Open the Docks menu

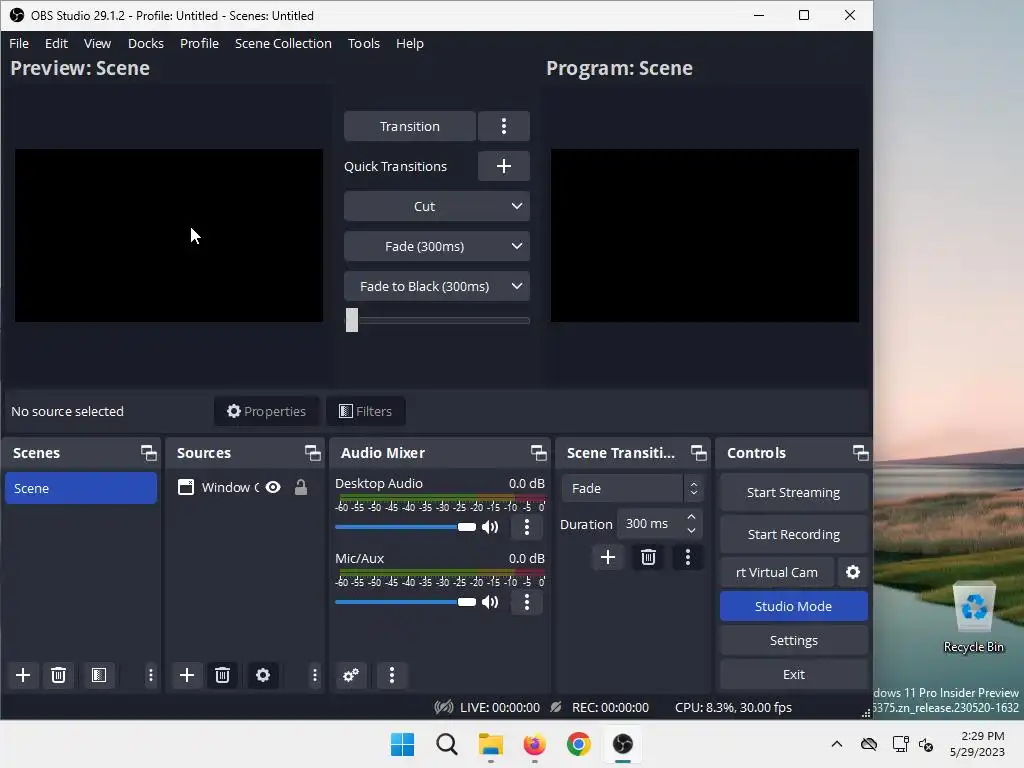(x=146, y=43)
